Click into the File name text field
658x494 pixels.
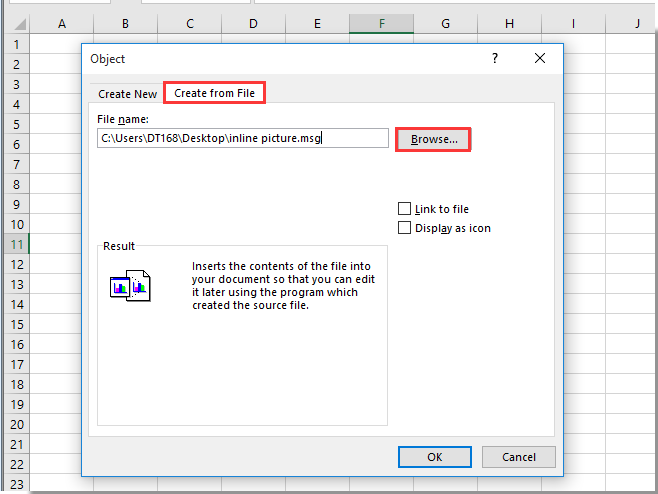coord(242,139)
